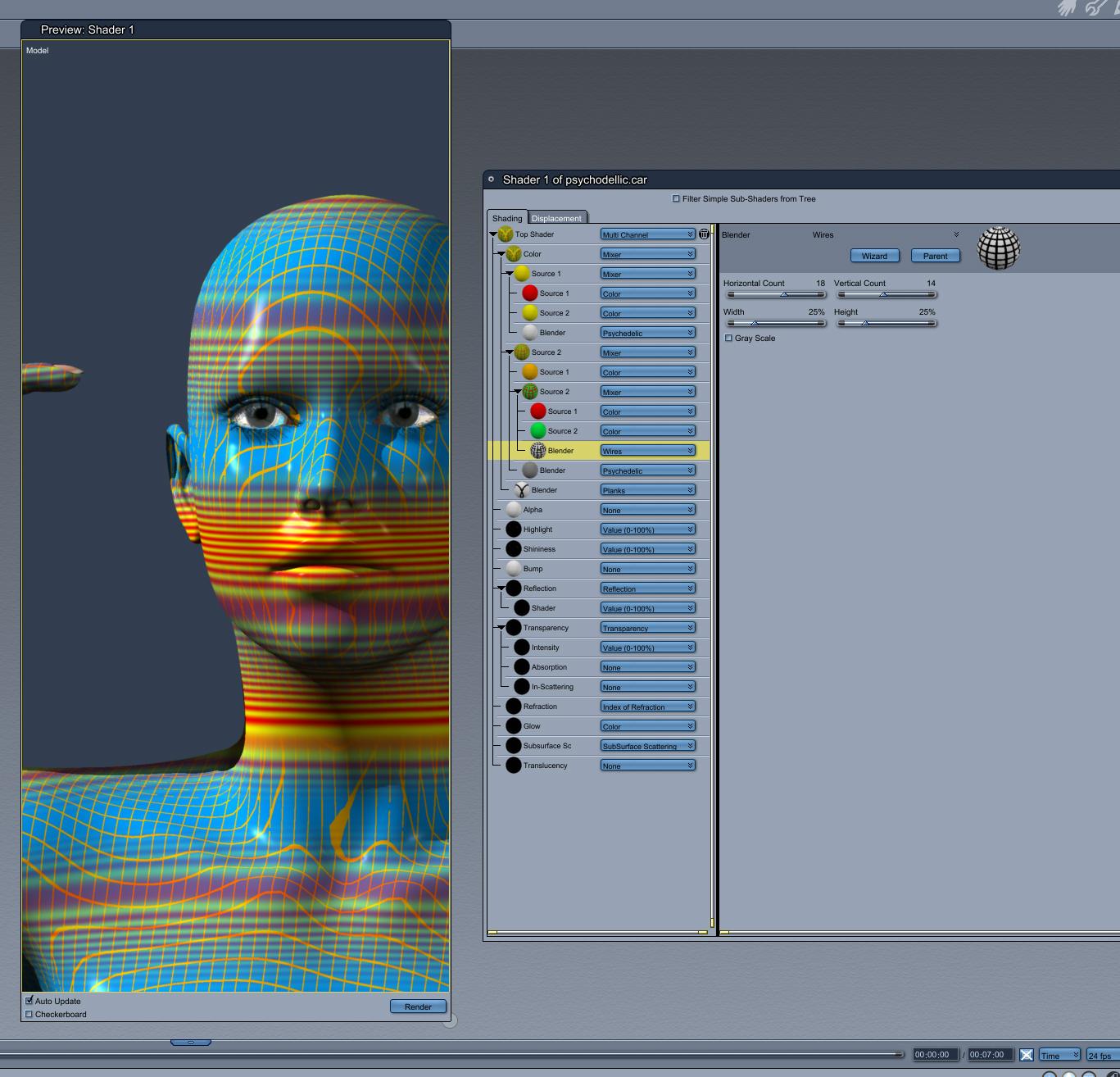Click the Wizard button
This screenshot has width=1120, height=1077.
[875, 256]
